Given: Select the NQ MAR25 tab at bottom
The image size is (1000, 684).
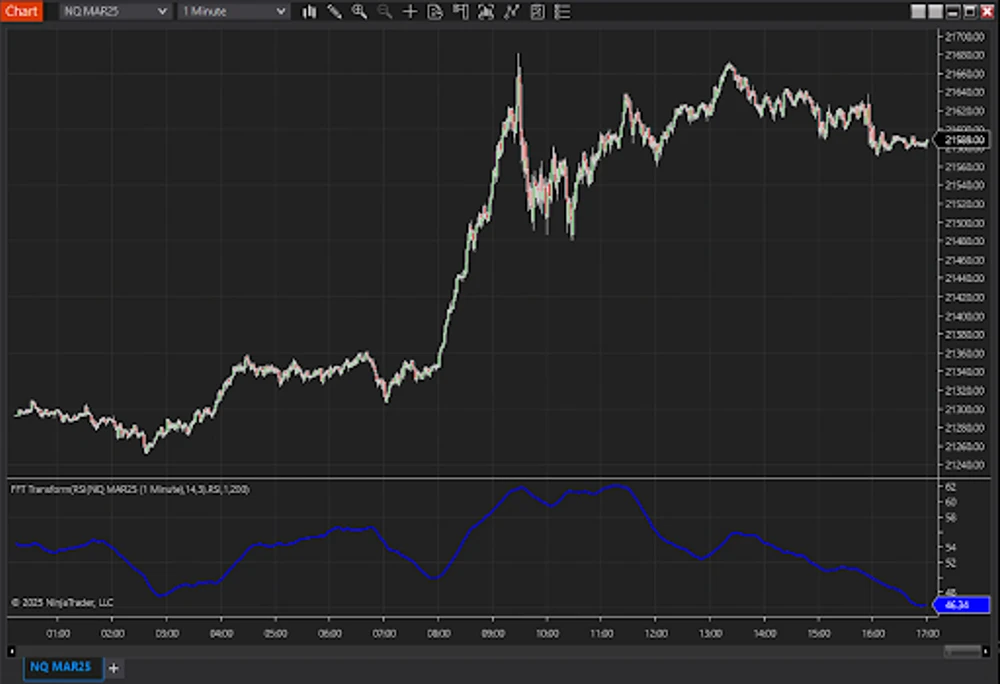Looking at the screenshot, I should pyautogui.click(x=61, y=667).
